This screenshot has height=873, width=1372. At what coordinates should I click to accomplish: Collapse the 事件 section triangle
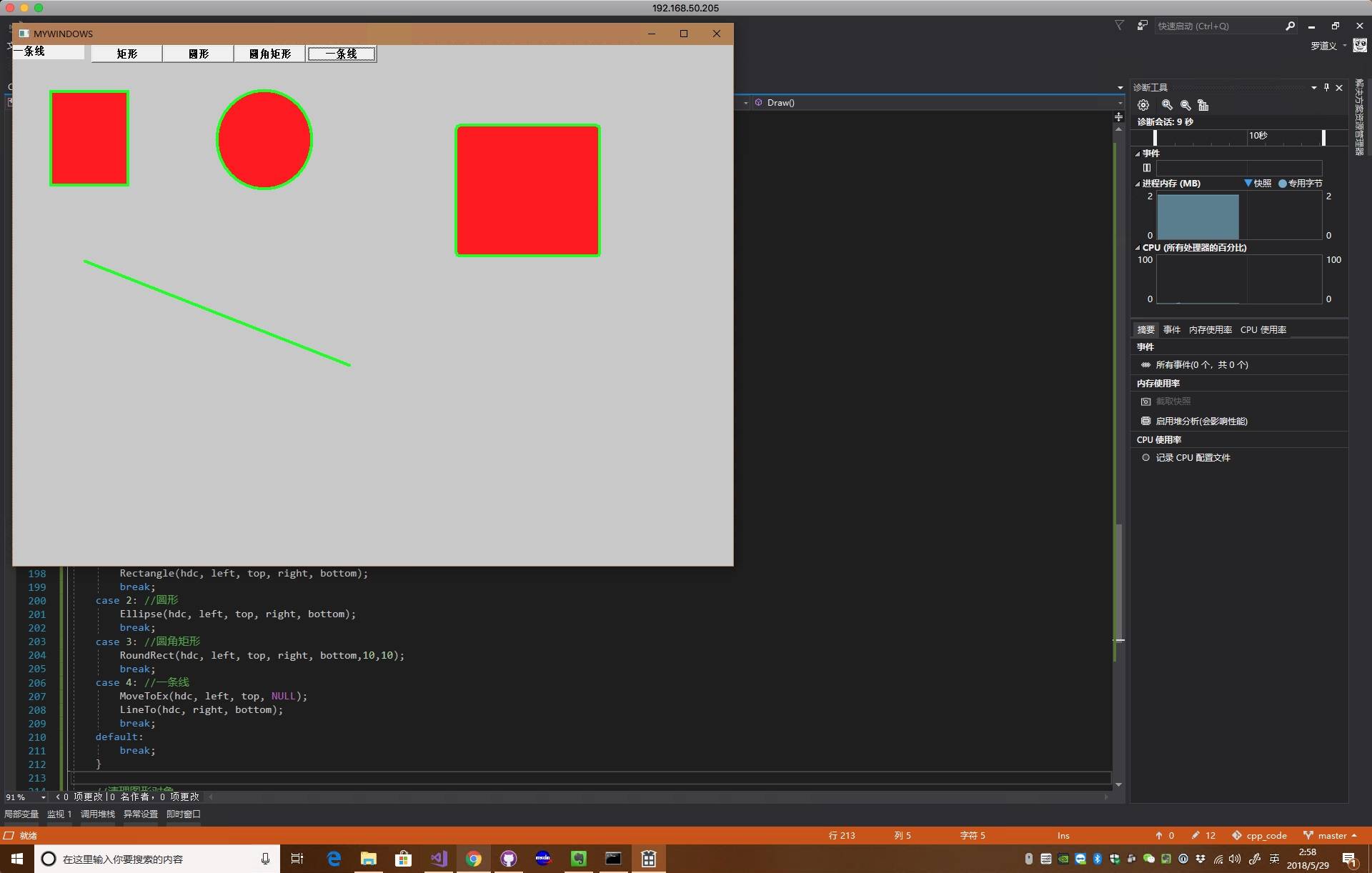1138,154
